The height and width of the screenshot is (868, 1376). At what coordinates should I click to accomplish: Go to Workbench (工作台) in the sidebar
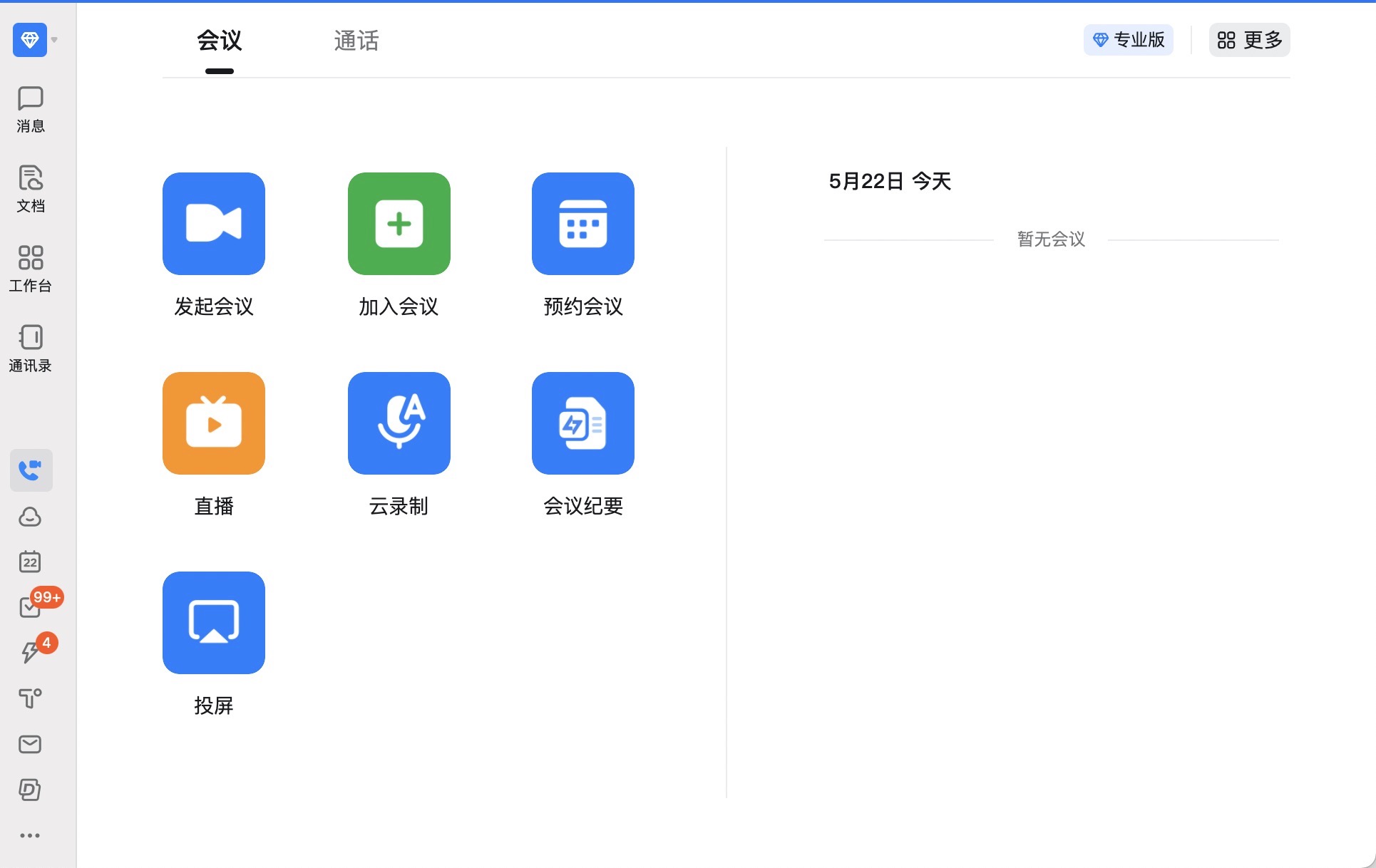point(31,269)
